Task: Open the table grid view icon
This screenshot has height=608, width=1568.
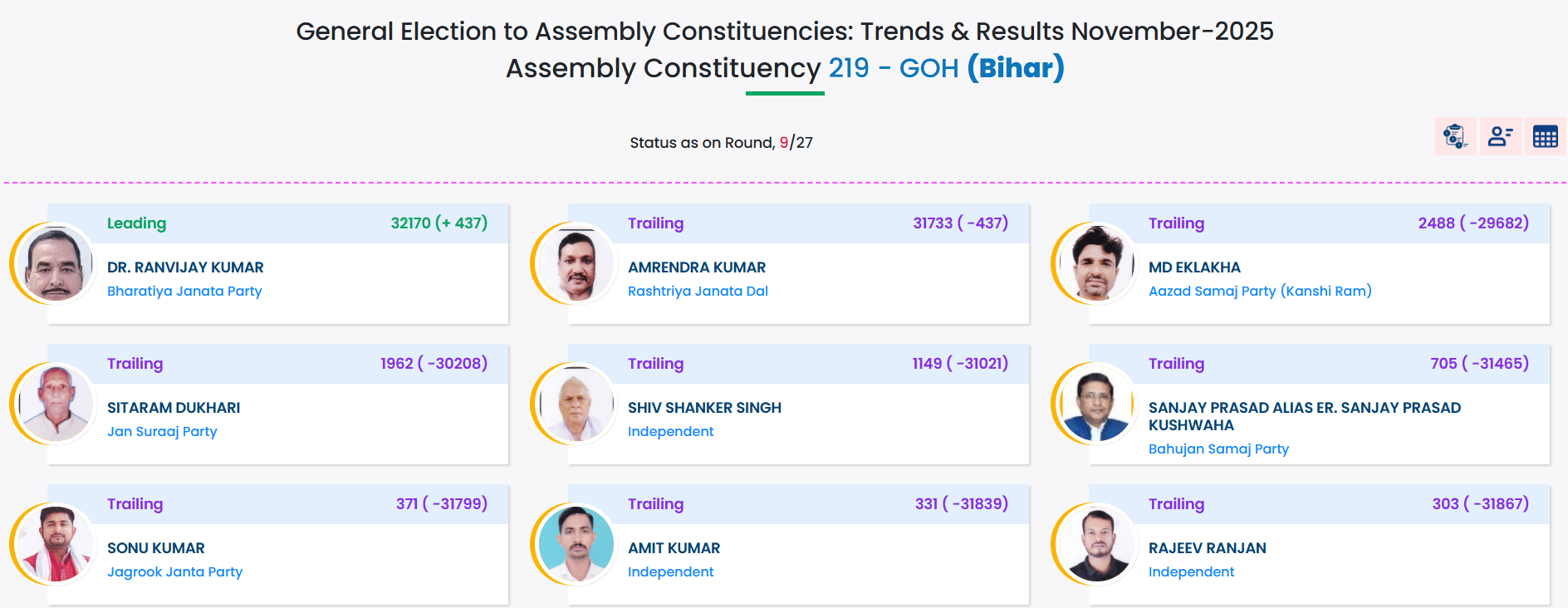Action: pyautogui.click(x=1545, y=136)
